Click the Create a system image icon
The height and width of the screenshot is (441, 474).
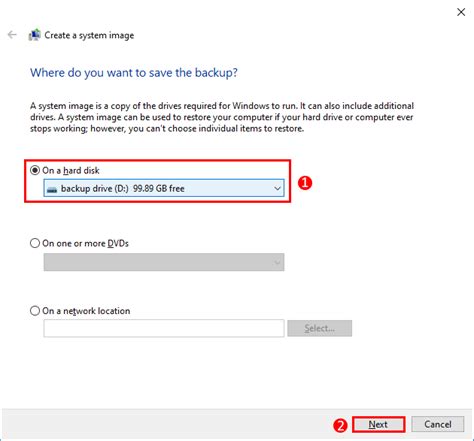[35, 35]
